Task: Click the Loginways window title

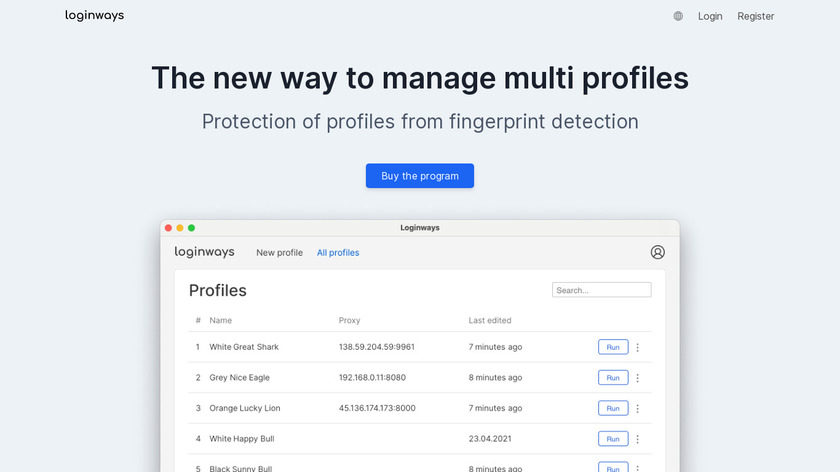Action: tap(419, 228)
